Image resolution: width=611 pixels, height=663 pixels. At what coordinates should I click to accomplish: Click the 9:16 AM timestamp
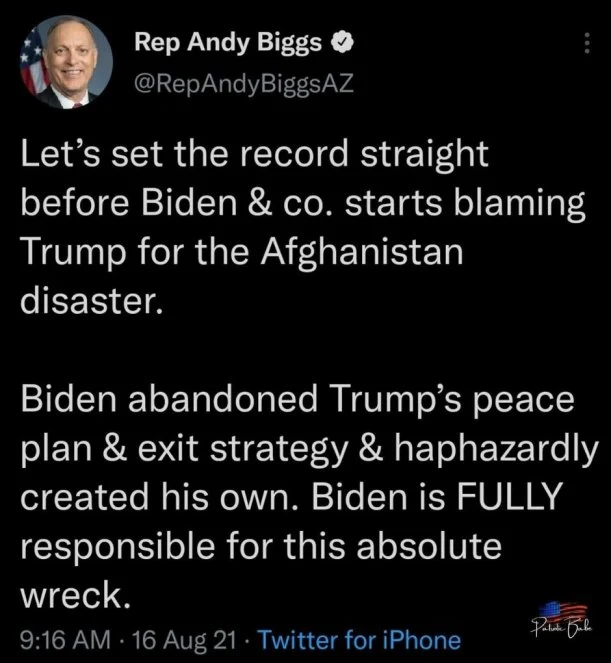66,639
